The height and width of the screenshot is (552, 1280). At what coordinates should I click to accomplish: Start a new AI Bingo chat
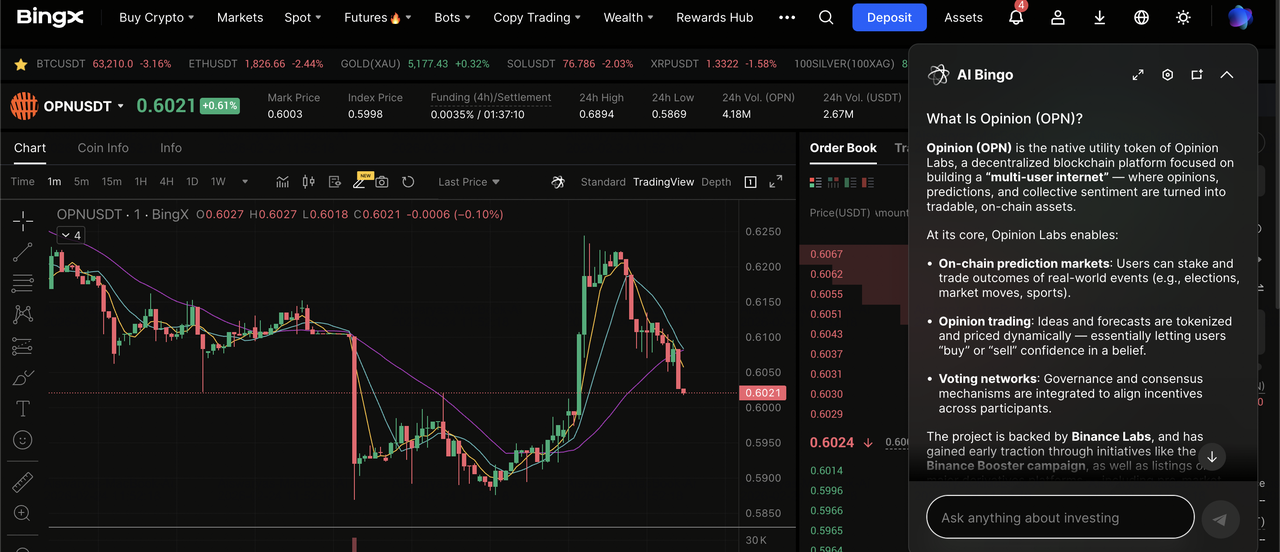click(1197, 75)
